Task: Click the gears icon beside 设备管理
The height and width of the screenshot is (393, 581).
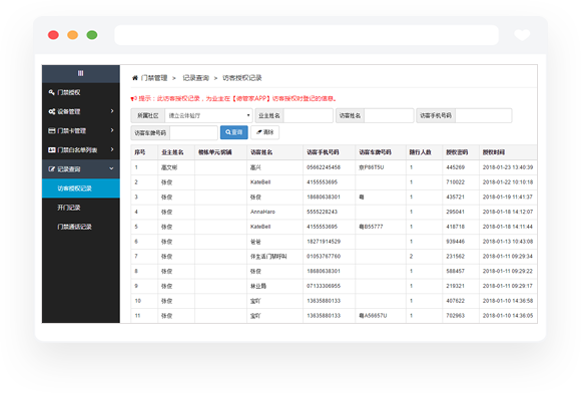Action: pyautogui.click(x=52, y=111)
